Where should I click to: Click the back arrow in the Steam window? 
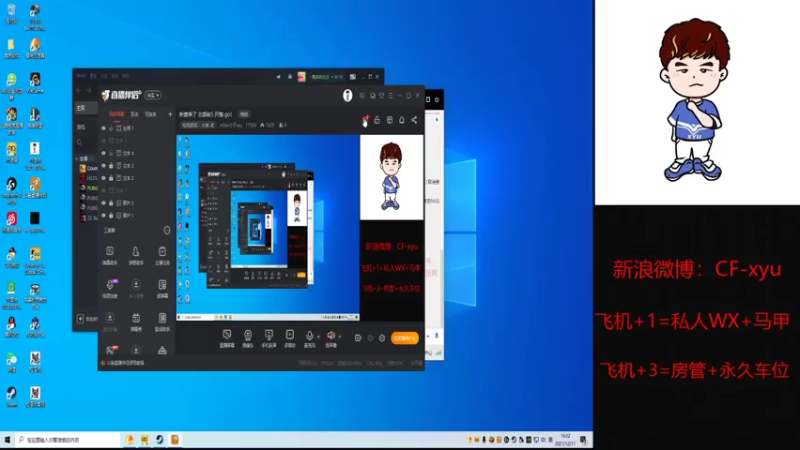(79, 90)
